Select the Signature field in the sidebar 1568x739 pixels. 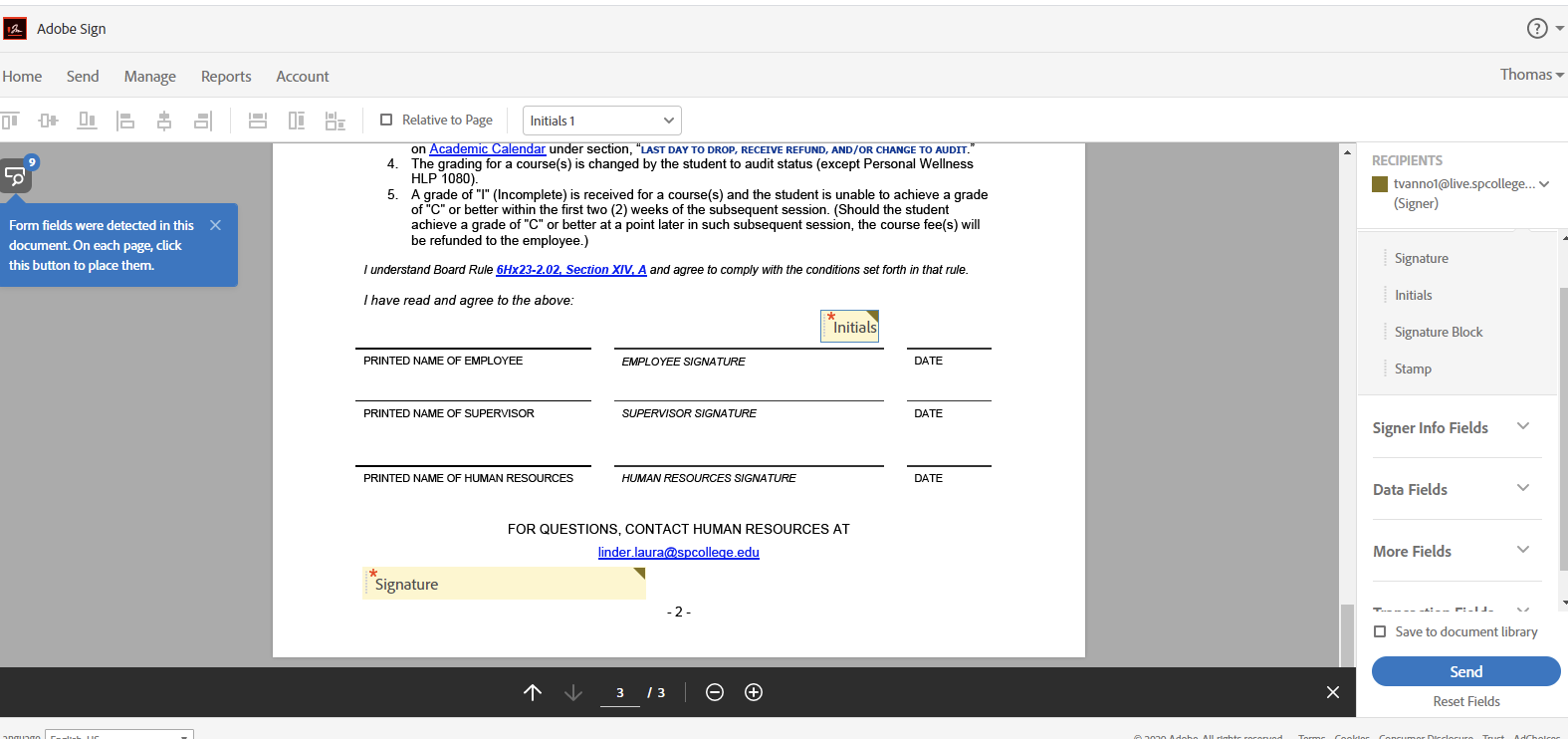(x=1422, y=258)
